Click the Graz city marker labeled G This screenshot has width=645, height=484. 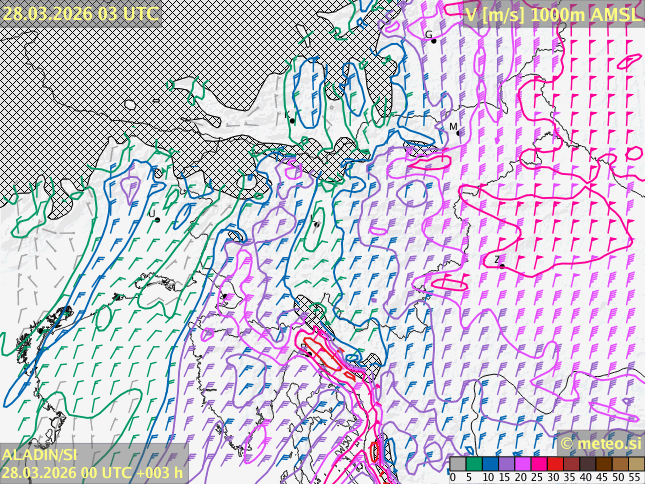[433, 40]
